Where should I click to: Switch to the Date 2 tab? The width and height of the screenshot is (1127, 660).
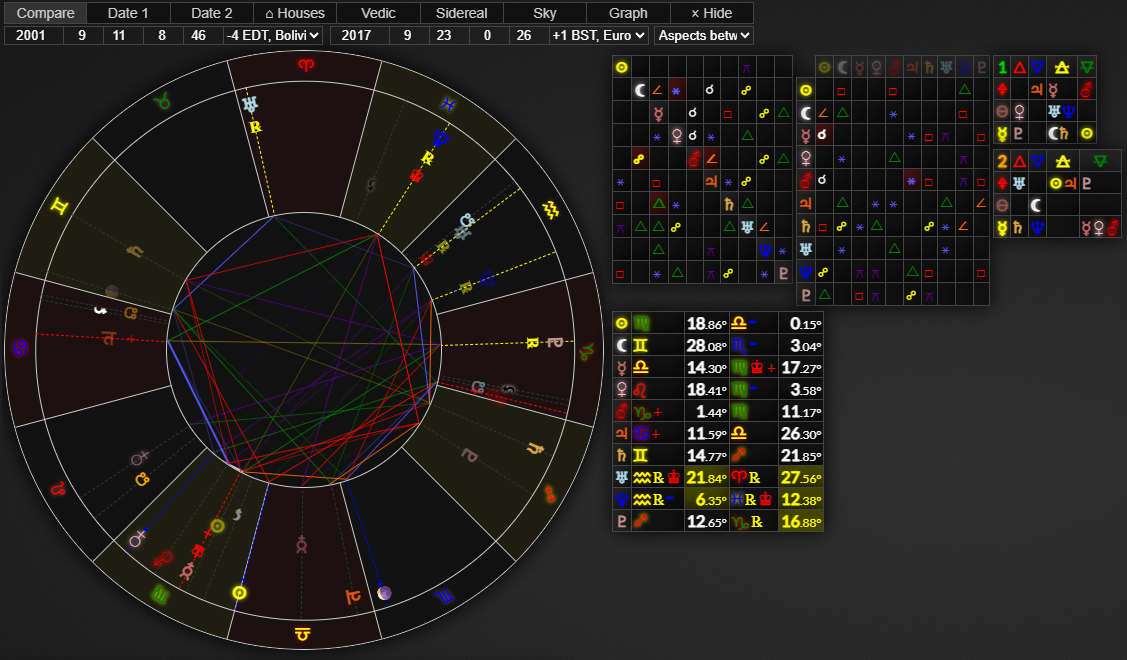(211, 13)
